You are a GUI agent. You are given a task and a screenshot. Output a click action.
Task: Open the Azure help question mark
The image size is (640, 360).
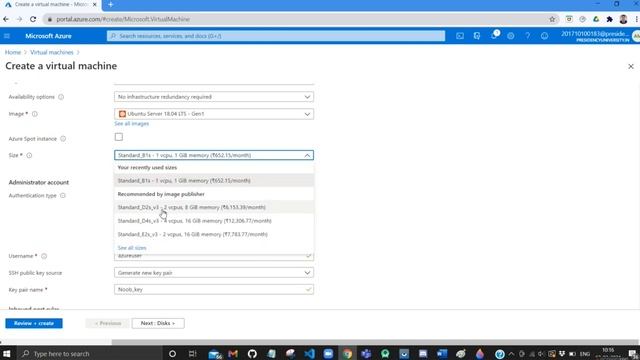(x=527, y=36)
